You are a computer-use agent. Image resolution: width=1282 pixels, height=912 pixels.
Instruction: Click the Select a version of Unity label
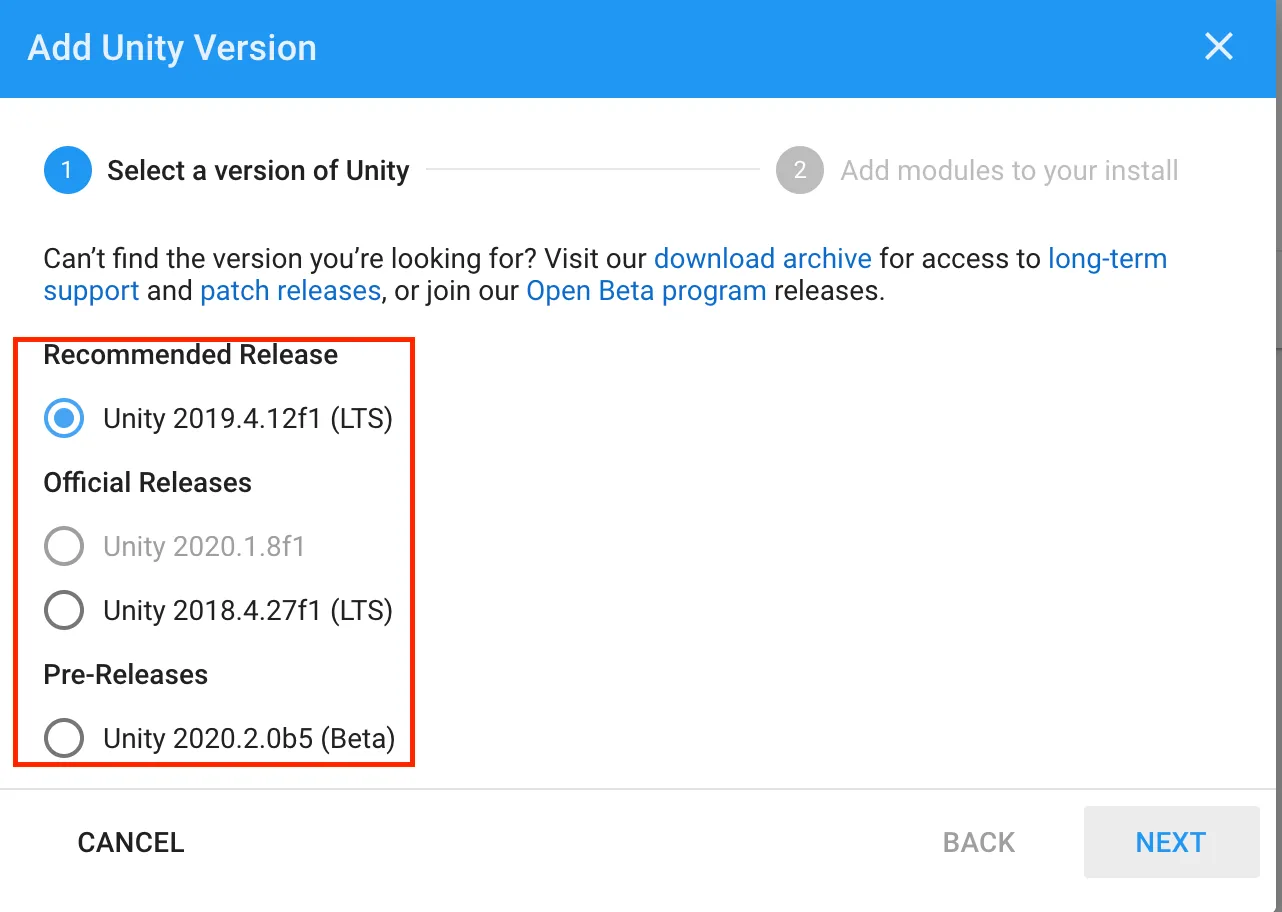pos(258,170)
